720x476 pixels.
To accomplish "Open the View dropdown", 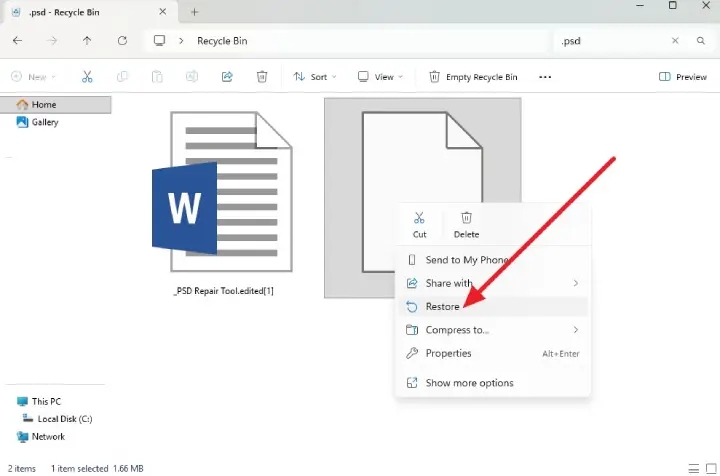I will tap(380, 77).
